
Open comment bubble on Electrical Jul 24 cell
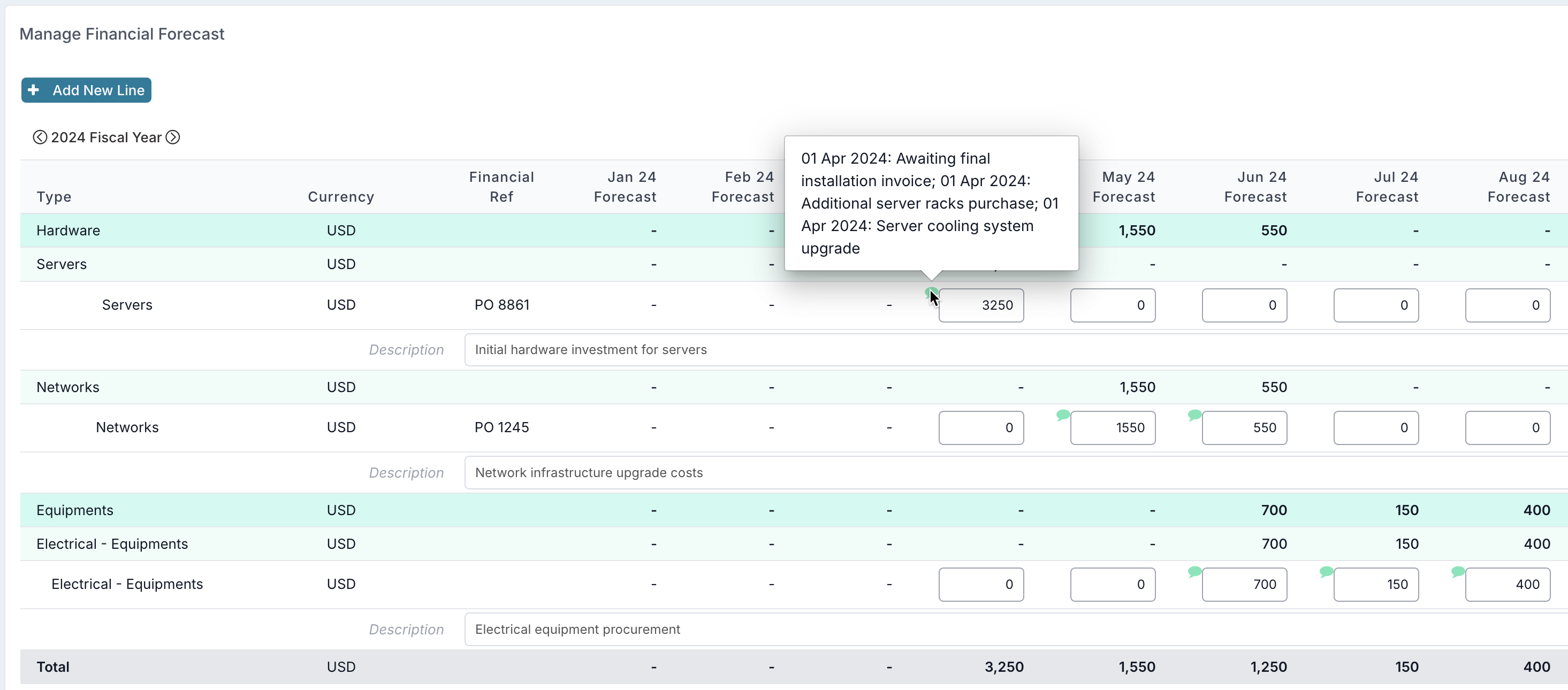1326,571
